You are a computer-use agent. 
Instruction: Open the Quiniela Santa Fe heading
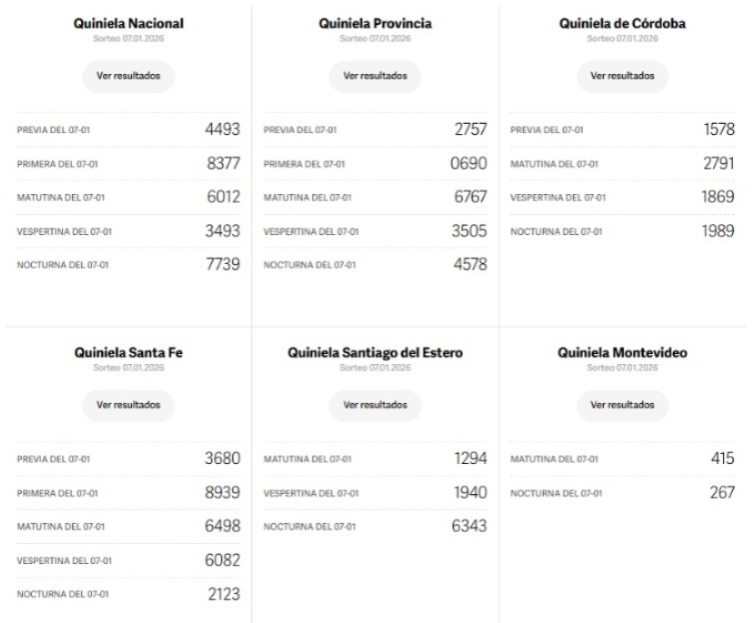128,352
